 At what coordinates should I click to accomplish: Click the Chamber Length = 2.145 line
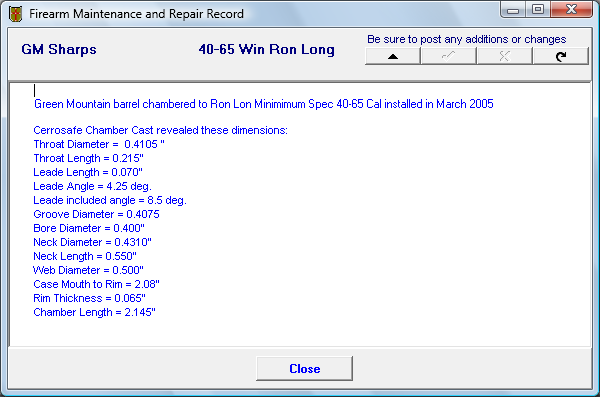click(x=94, y=312)
